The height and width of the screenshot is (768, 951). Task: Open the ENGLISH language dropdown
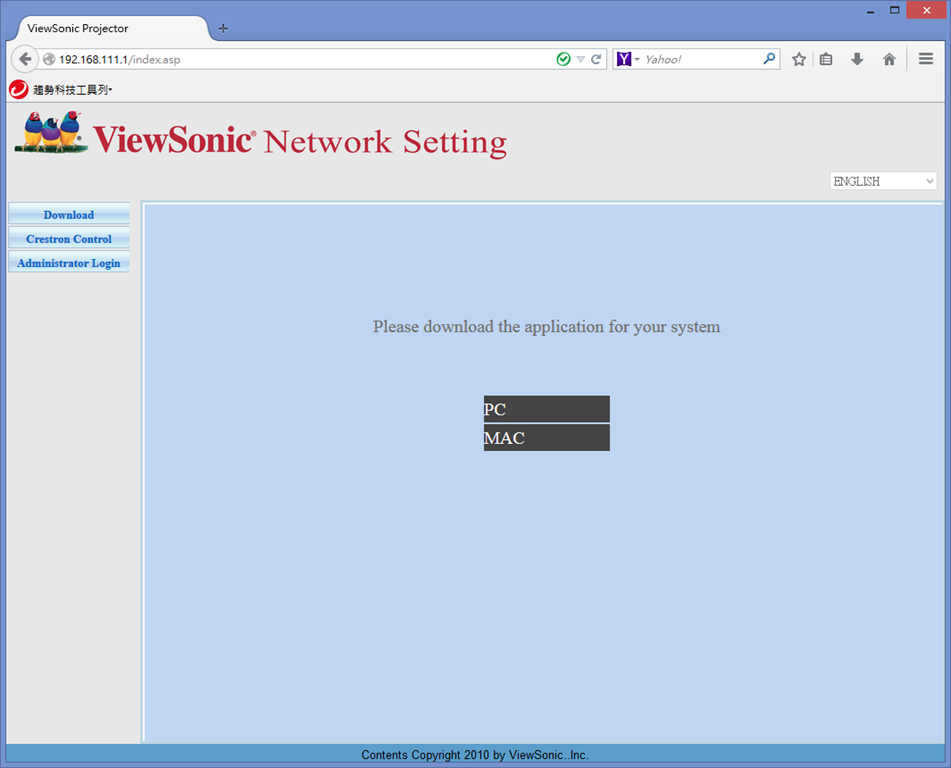(883, 181)
